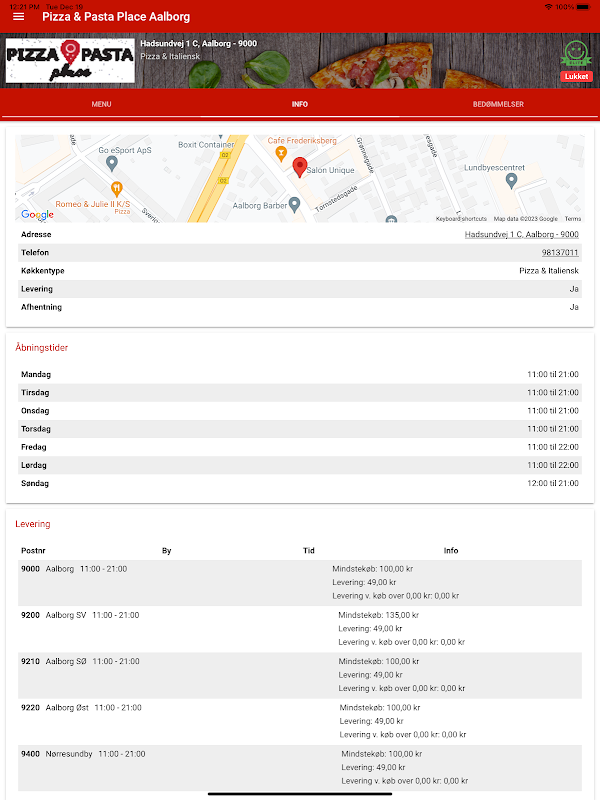This screenshot has width=600, height=800.
Task: Open the BEDØMMELSER tab
Action: click(498, 104)
